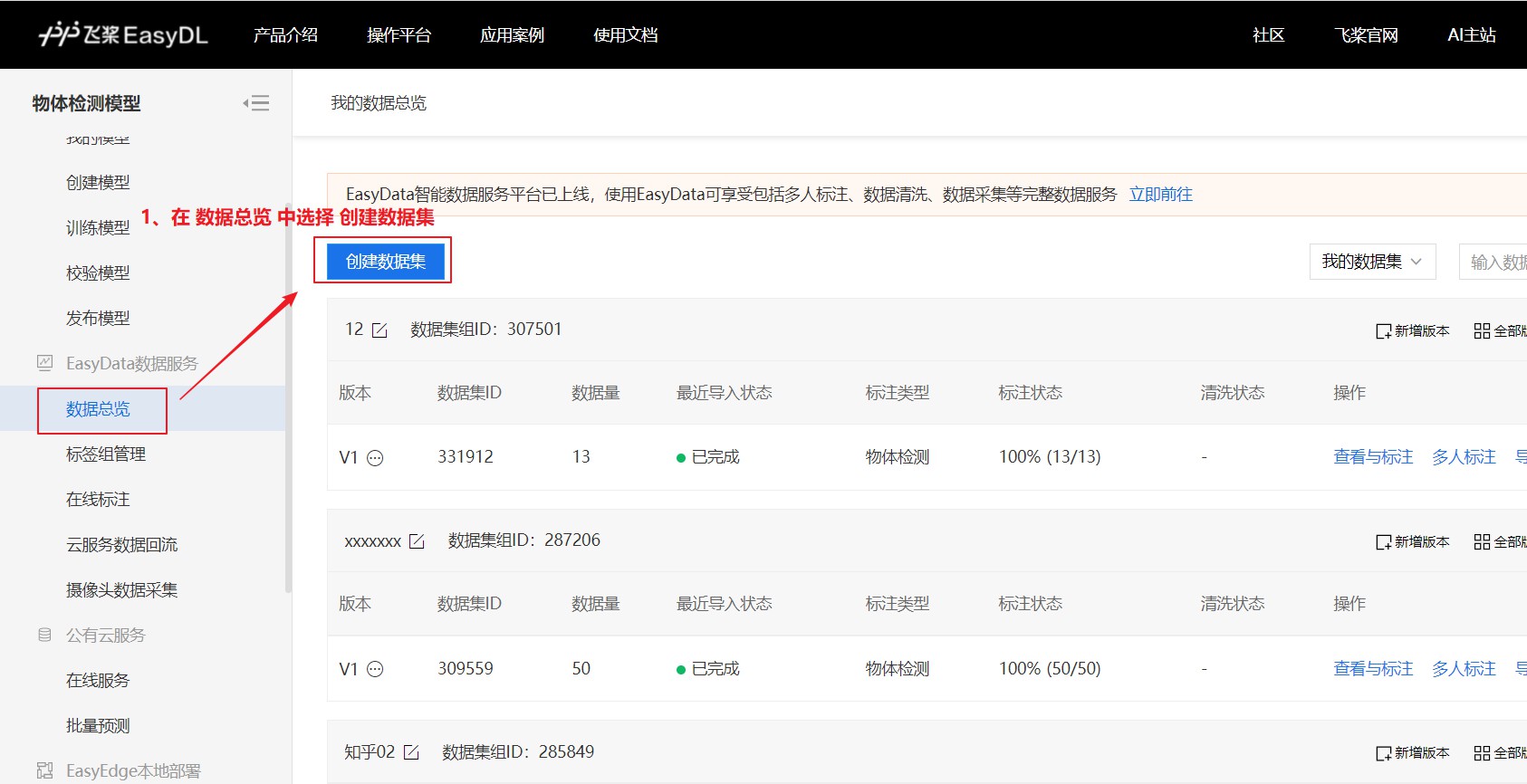Screen dimensions: 1527x784
Task: Select 发布模型 in the sidebar
Action: click(x=98, y=318)
